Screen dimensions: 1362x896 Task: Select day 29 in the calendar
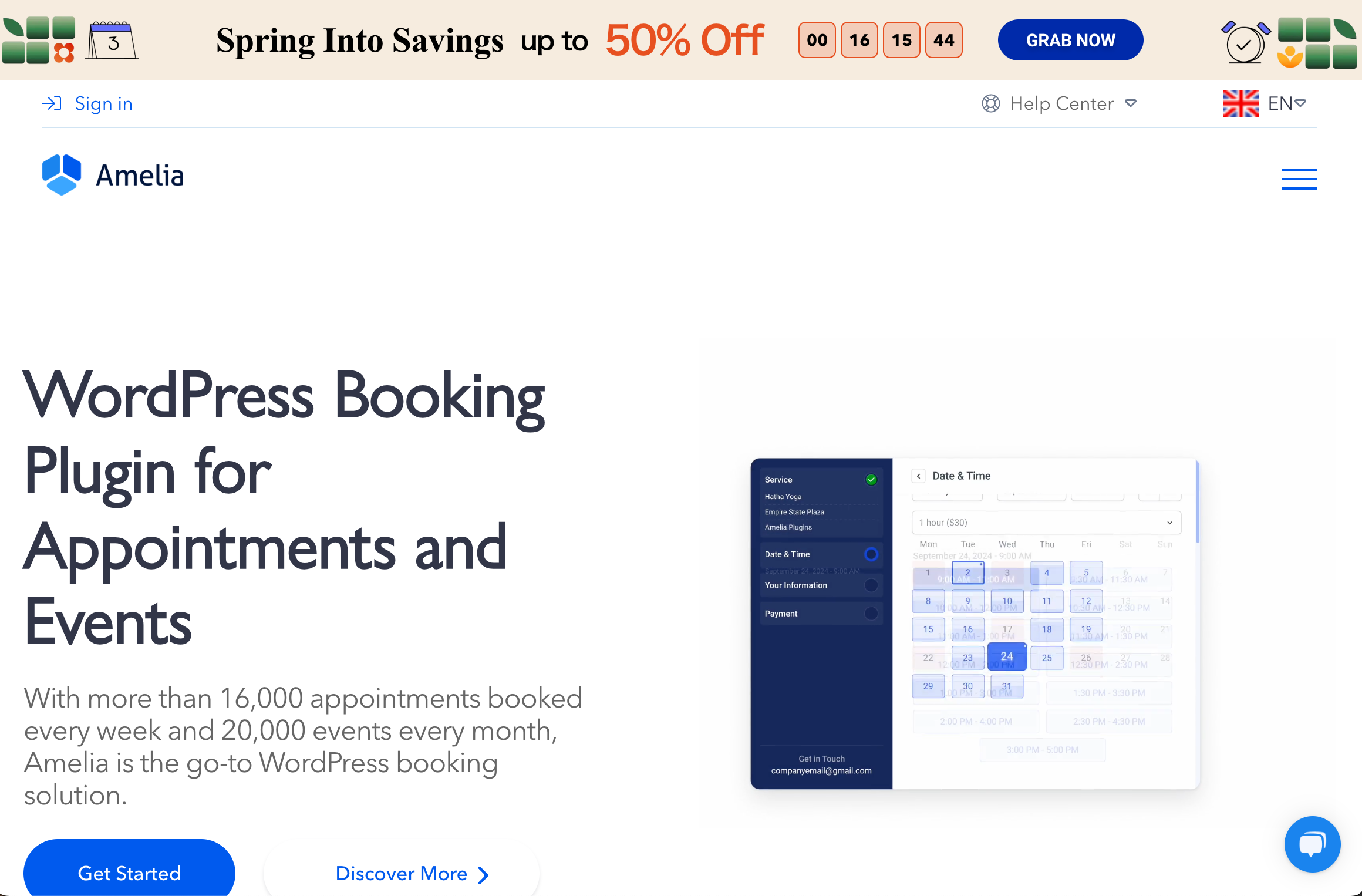tap(928, 686)
